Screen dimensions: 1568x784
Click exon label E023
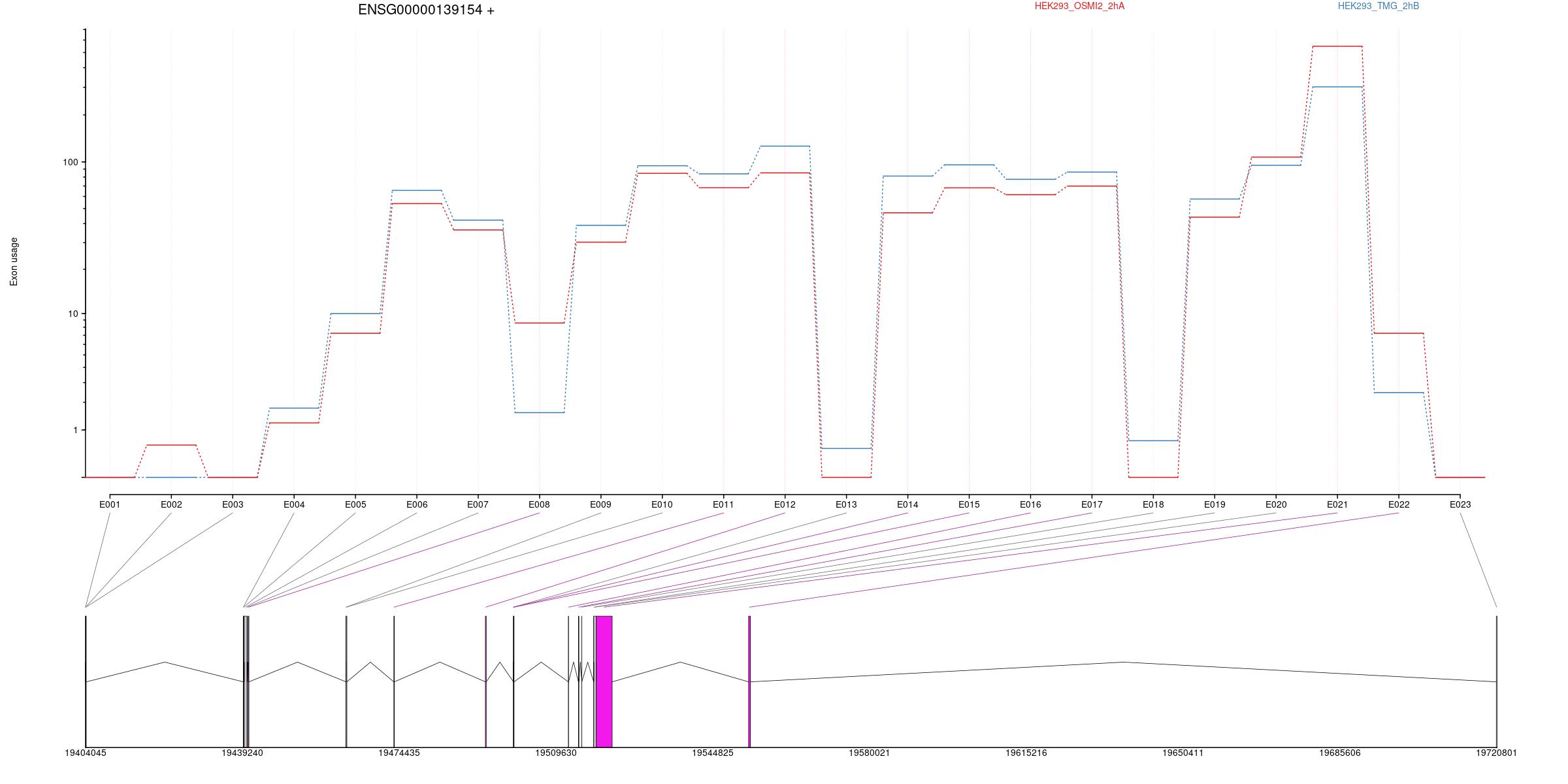point(1460,504)
